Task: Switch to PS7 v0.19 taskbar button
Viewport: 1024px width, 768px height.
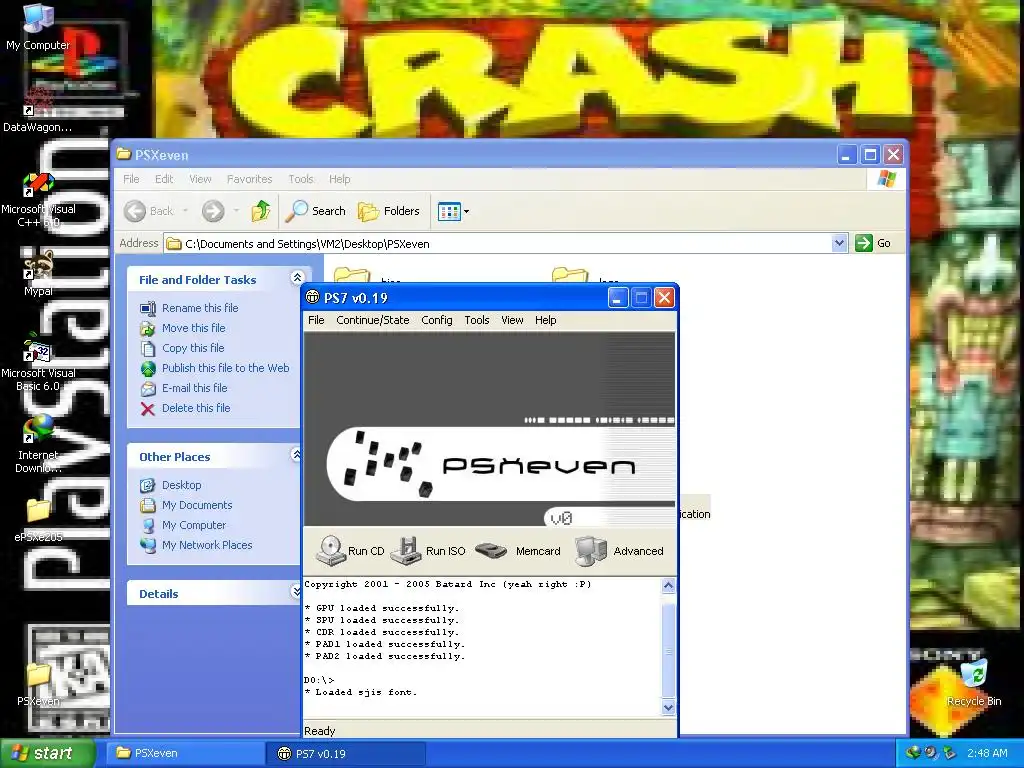Action: pos(346,753)
